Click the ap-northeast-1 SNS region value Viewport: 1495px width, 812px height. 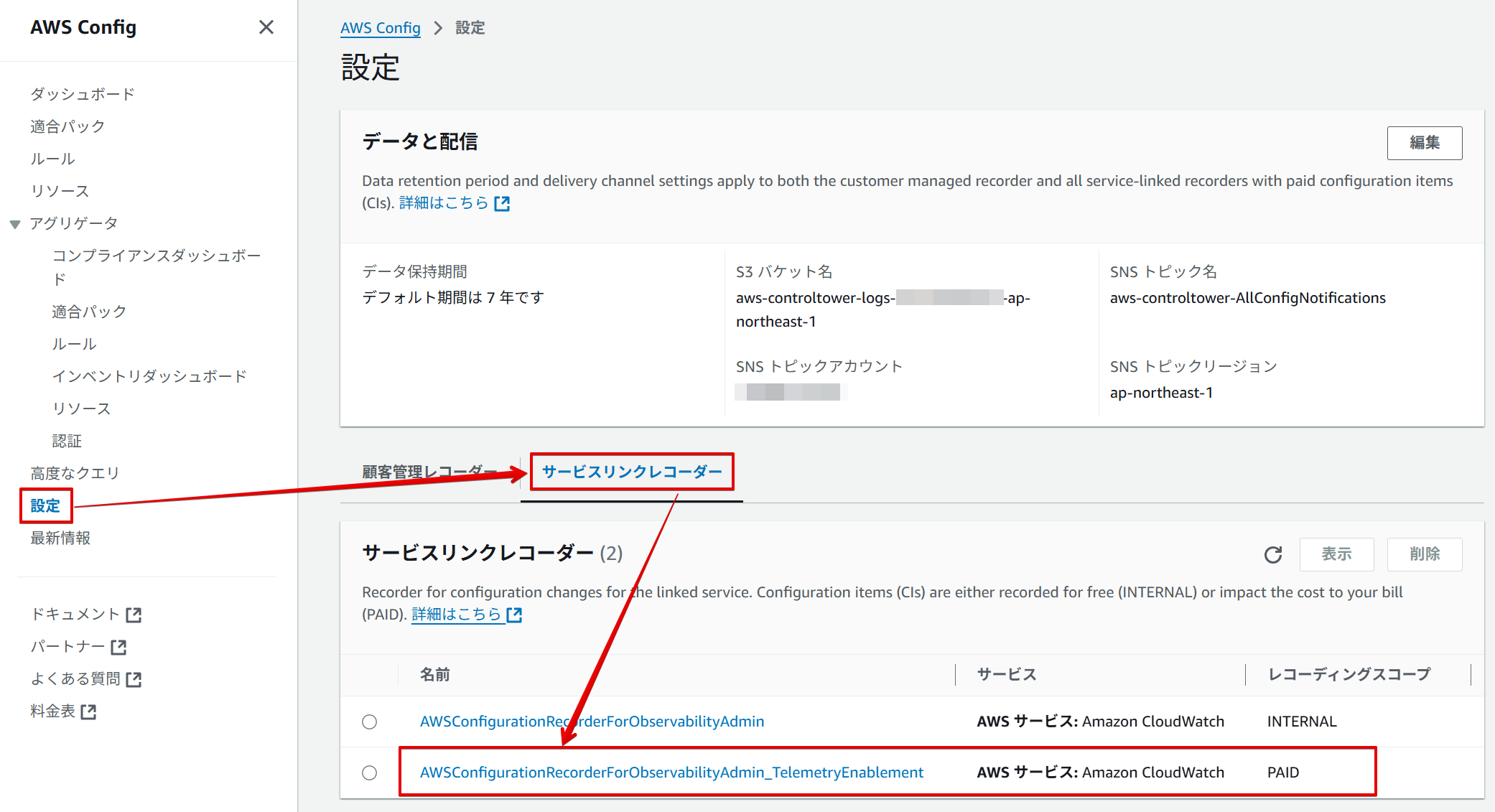click(x=1161, y=393)
